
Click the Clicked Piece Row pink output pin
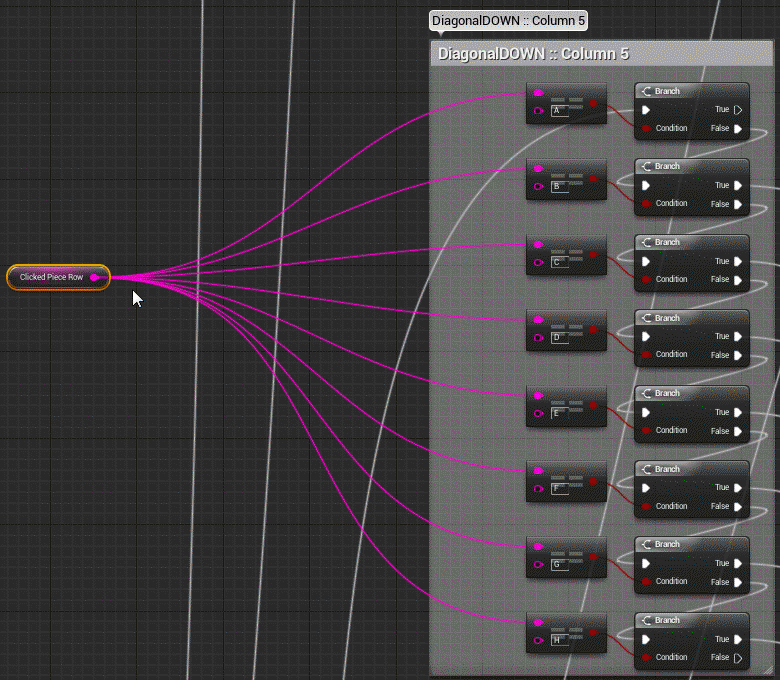[94, 278]
